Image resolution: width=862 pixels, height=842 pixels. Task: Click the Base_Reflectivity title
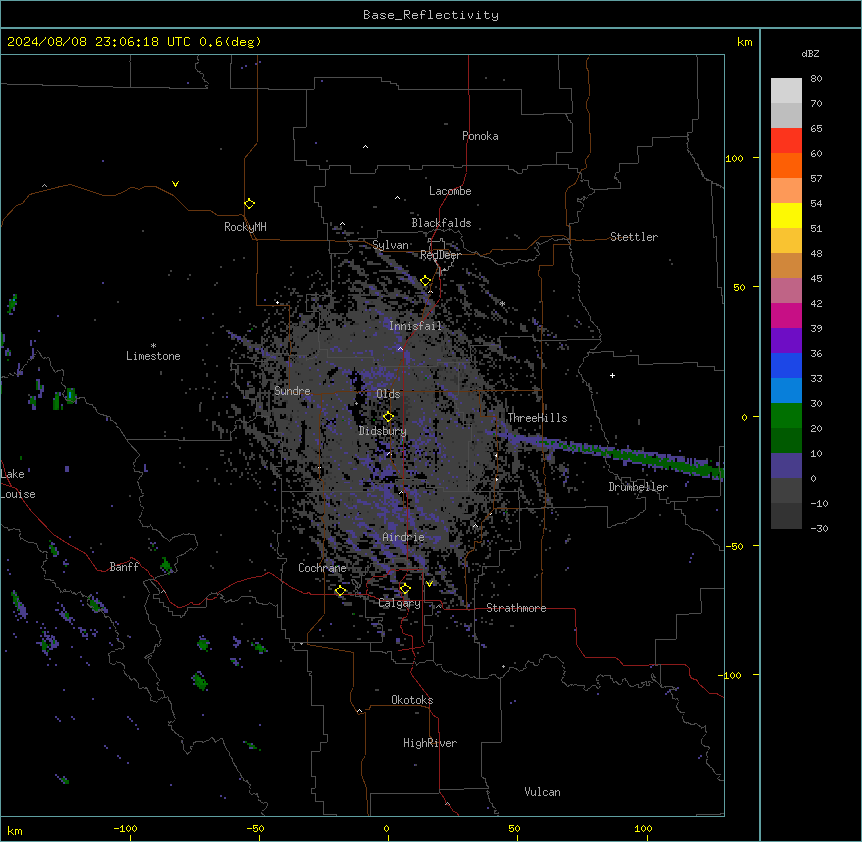point(431,15)
